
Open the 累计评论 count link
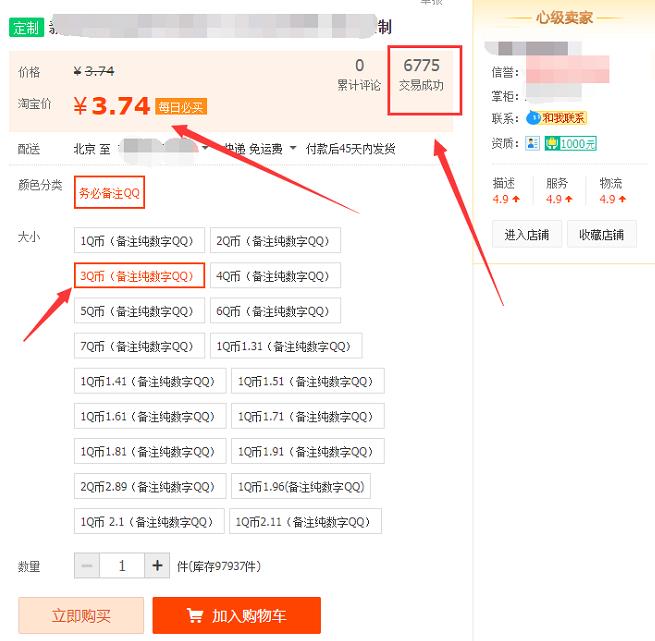(359, 75)
